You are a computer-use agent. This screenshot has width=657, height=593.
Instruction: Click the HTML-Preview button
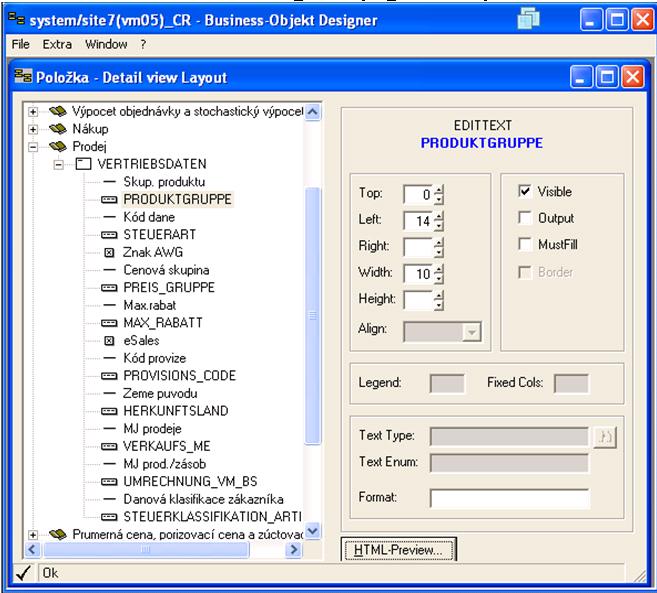pyautogui.click(x=398, y=549)
